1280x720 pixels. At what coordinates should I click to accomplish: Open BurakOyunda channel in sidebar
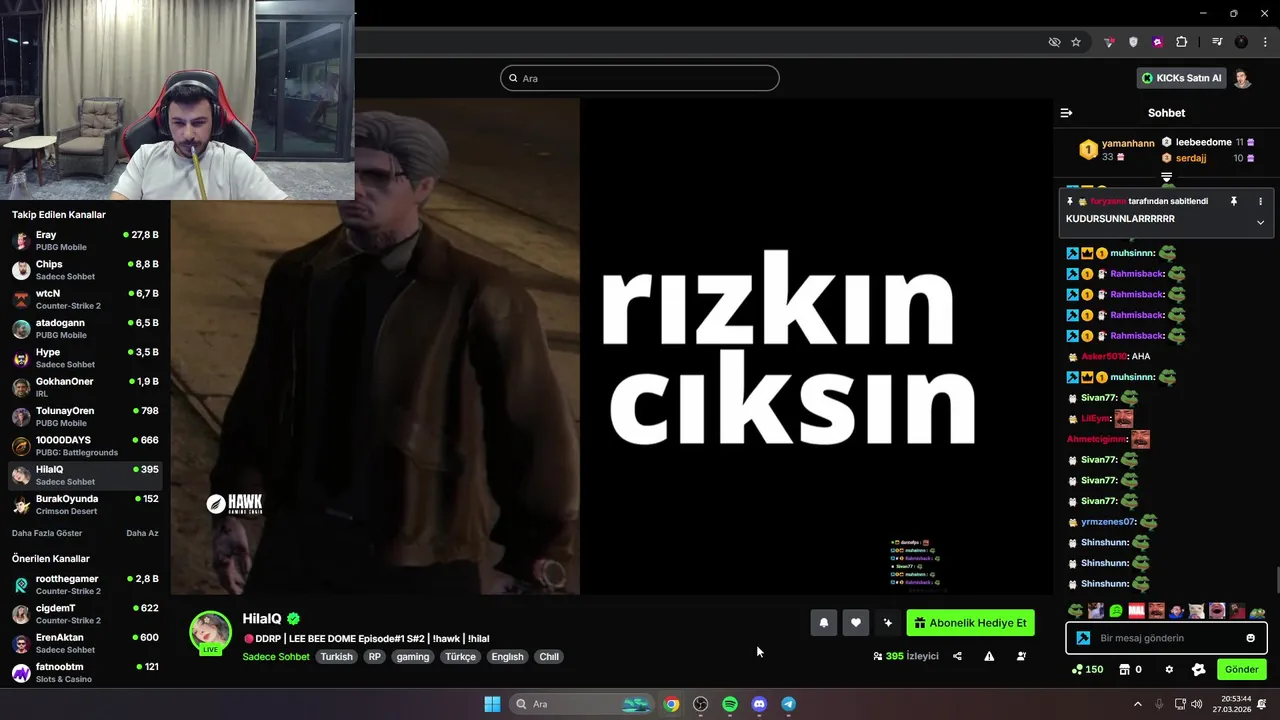pyautogui.click(x=85, y=505)
